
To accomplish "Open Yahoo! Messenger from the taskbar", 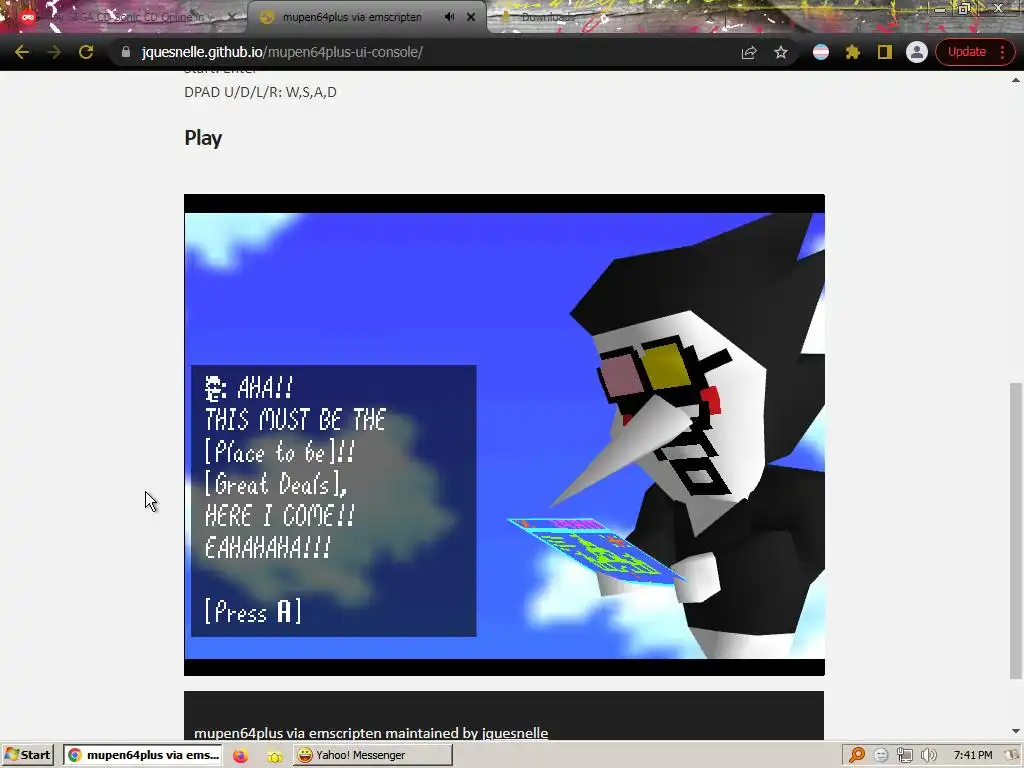I will pos(372,755).
